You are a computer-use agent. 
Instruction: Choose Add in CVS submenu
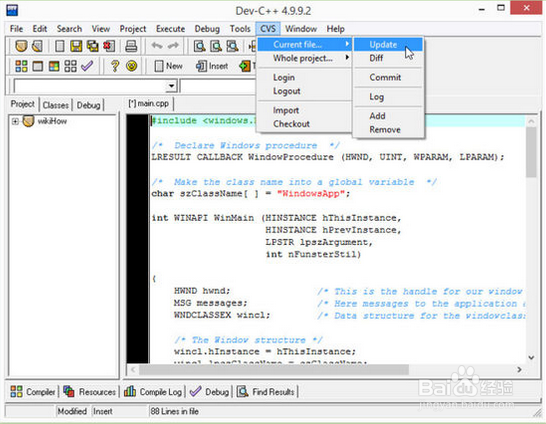[x=388, y=116]
